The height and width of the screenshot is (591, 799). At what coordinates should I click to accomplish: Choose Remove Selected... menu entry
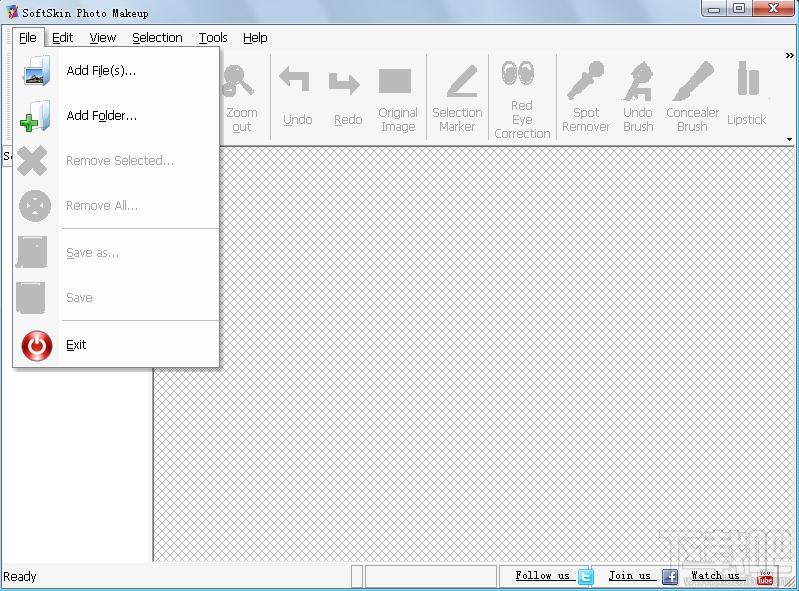[116, 161]
